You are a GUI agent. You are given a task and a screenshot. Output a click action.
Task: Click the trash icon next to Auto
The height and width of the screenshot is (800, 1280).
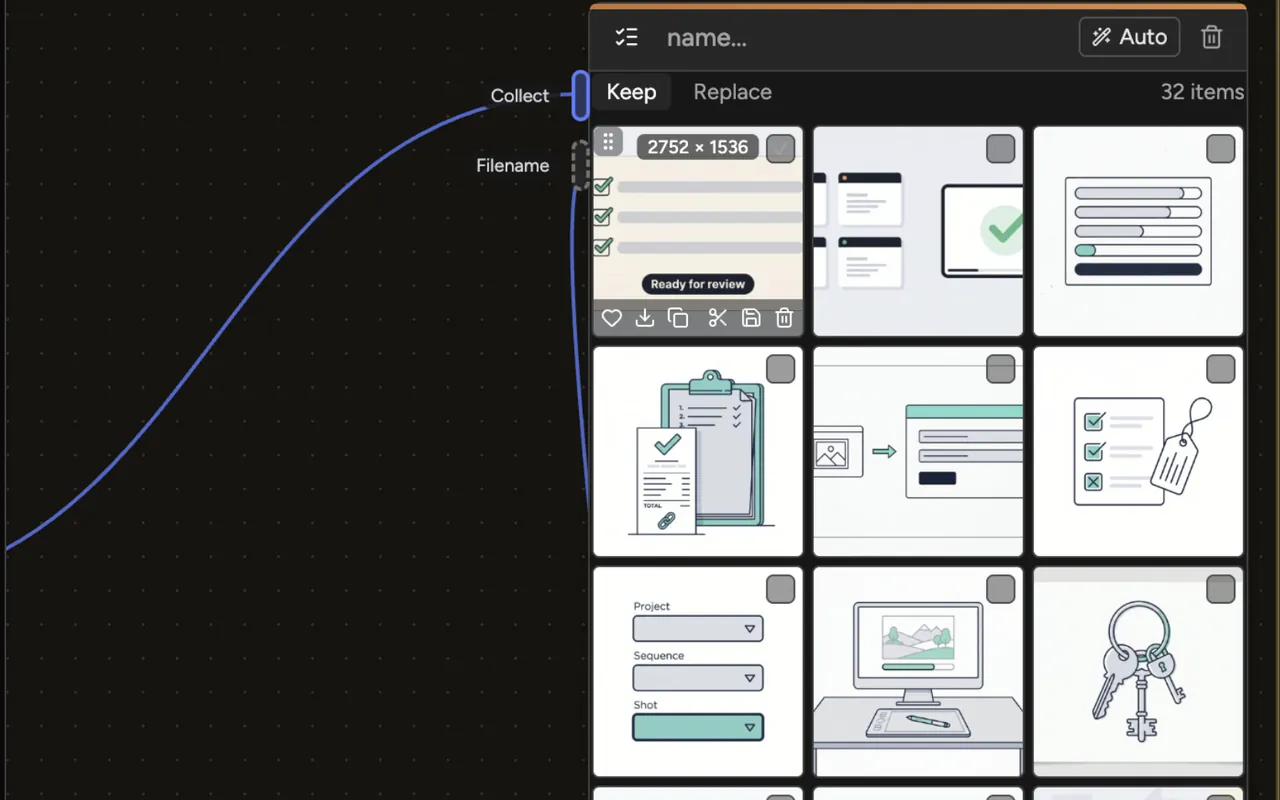(1211, 38)
